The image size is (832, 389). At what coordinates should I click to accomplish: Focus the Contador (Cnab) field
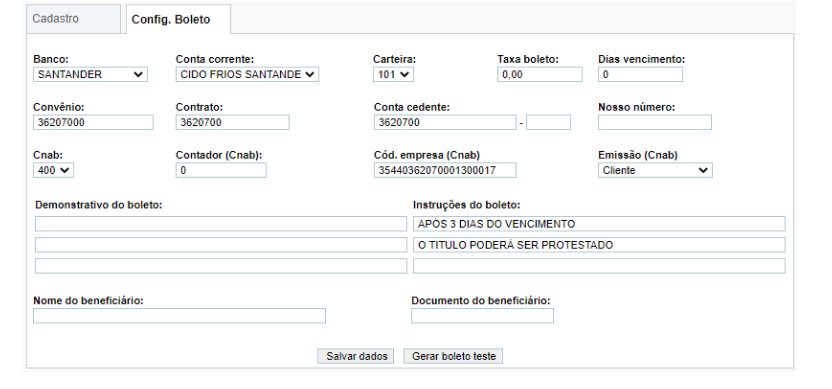[221, 170]
